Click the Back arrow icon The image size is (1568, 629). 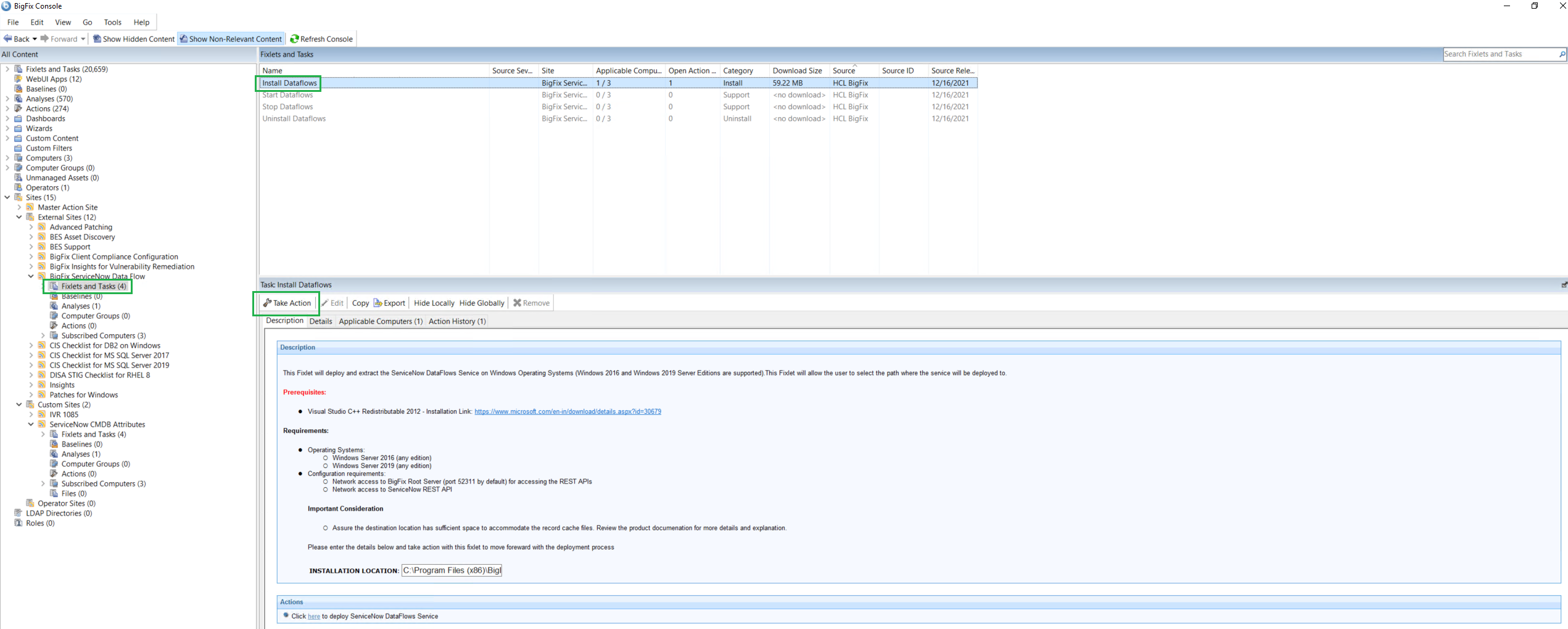click(8, 39)
